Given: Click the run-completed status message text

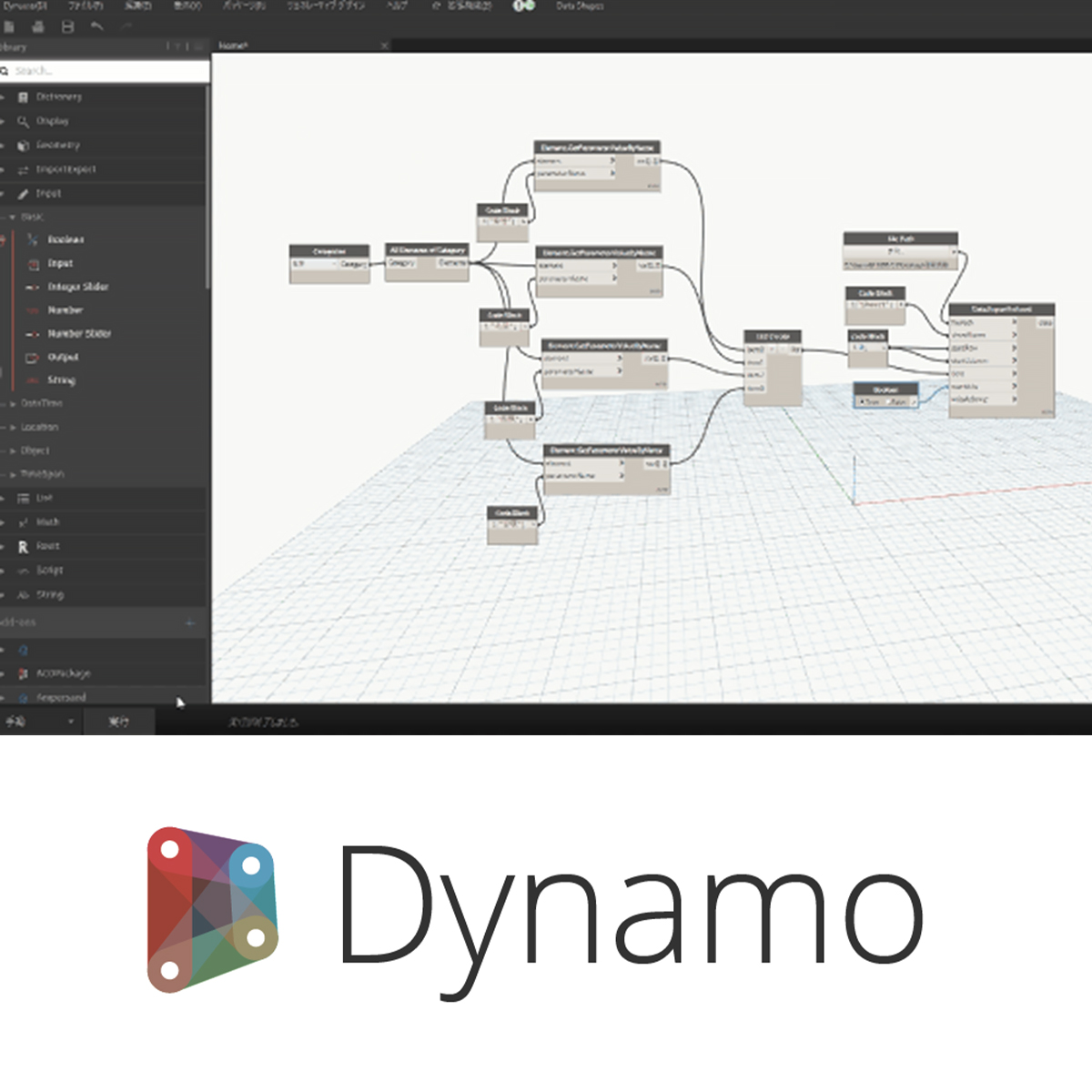Looking at the screenshot, I should [x=262, y=723].
